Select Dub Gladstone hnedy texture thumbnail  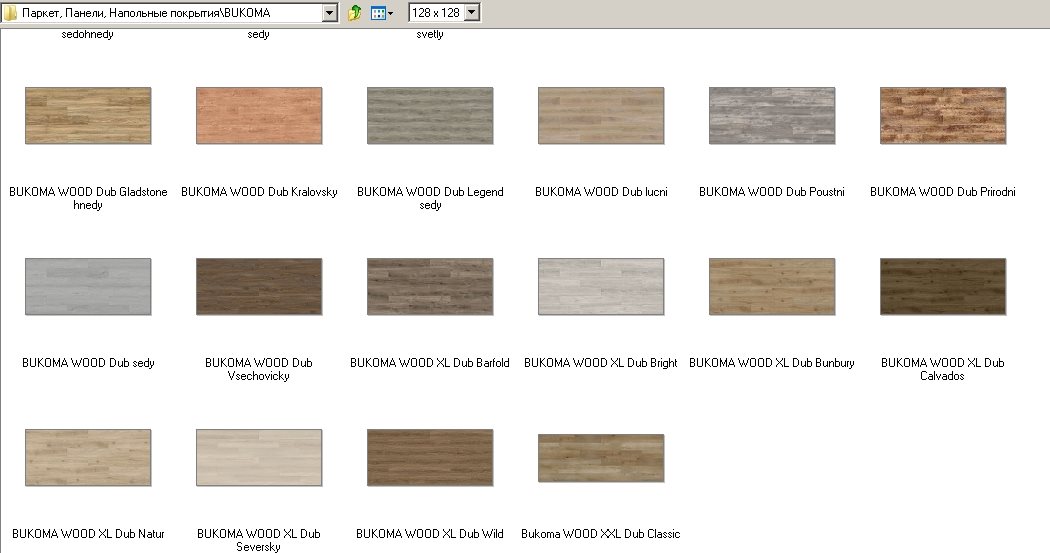[x=88, y=115]
